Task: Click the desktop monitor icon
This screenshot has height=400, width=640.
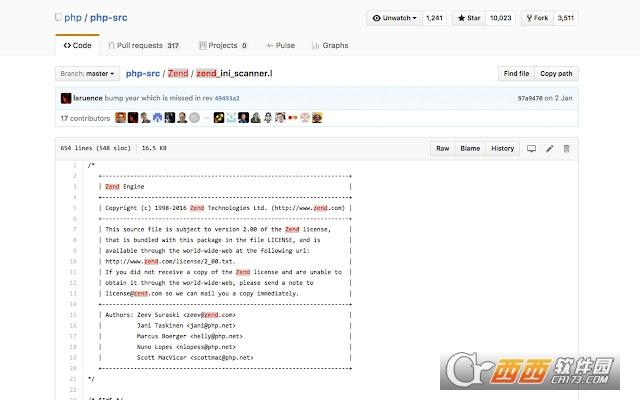Action: [x=531, y=149]
